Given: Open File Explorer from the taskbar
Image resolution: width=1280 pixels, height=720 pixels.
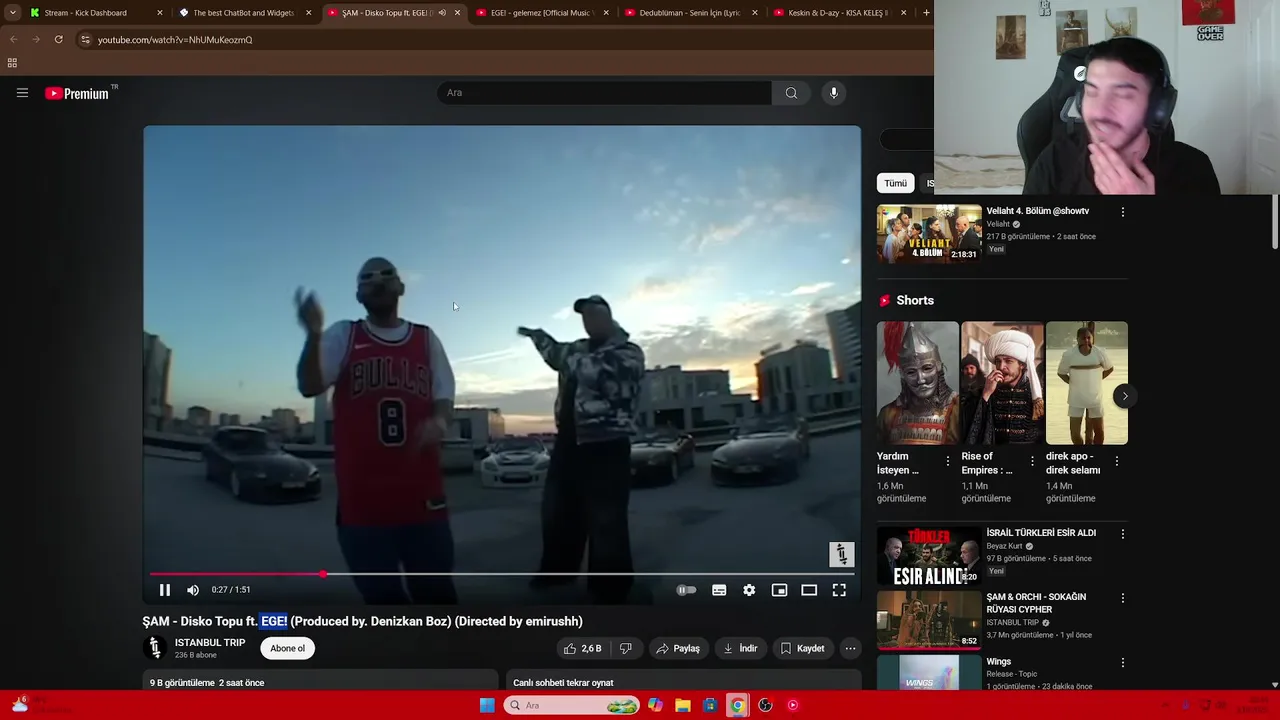Looking at the screenshot, I should click(x=683, y=705).
